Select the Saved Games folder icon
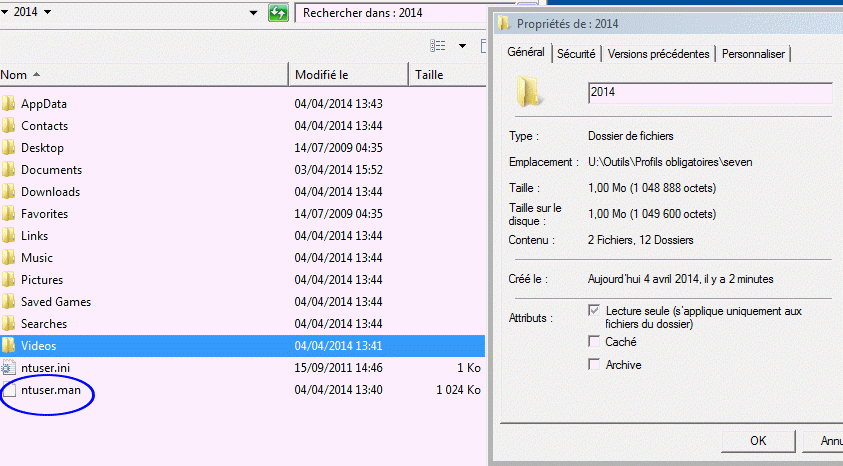This screenshot has width=843, height=466. [x=8, y=302]
